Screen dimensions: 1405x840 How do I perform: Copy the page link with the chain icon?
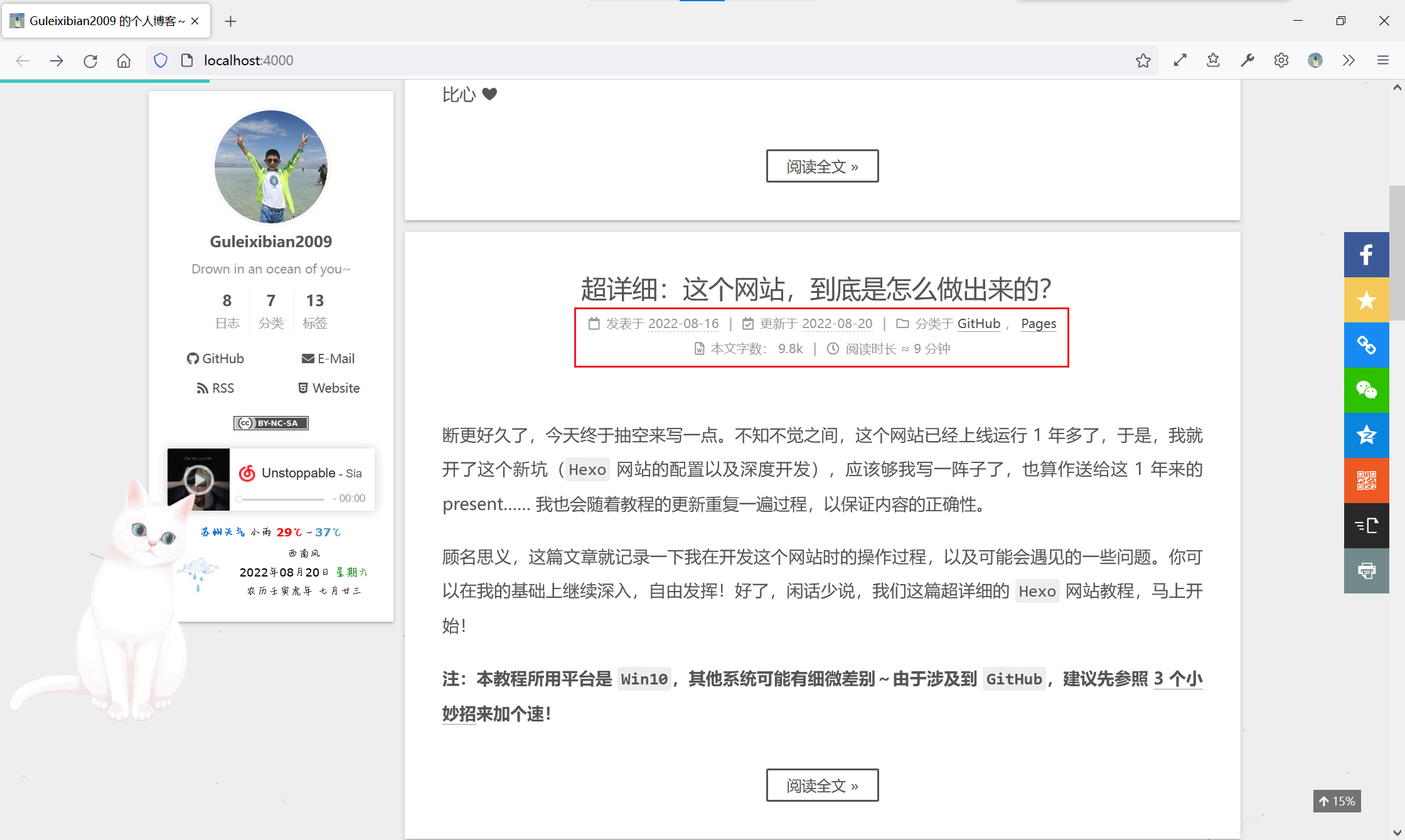coord(1366,344)
